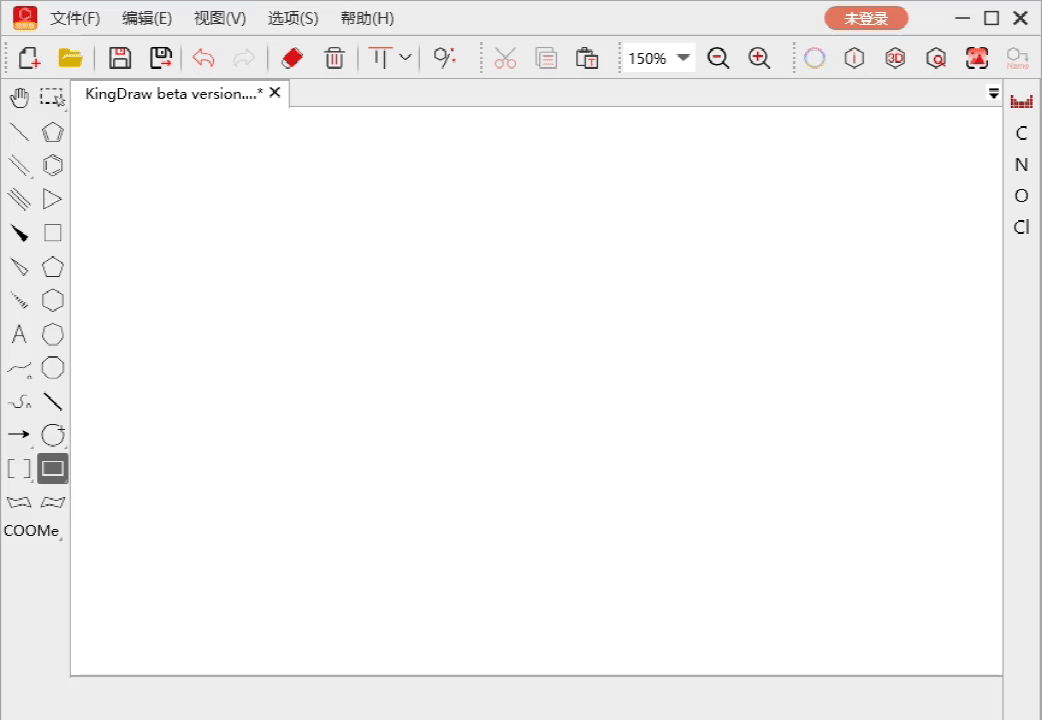Click the Save As icon
Screen dimensions: 1042x720
pyautogui.click(x=161, y=59)
